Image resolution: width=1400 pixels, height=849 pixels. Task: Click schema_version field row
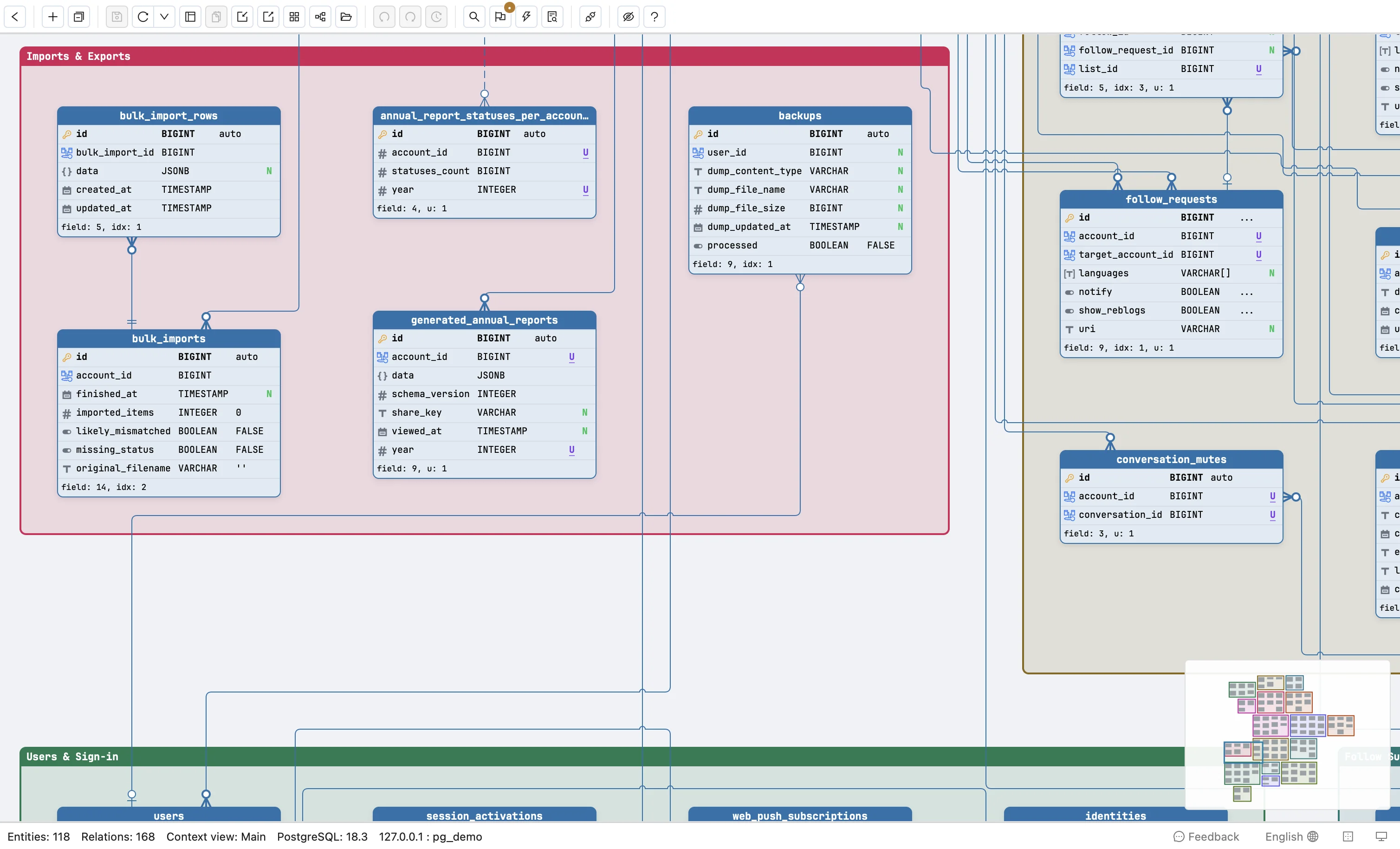point(484,394)
